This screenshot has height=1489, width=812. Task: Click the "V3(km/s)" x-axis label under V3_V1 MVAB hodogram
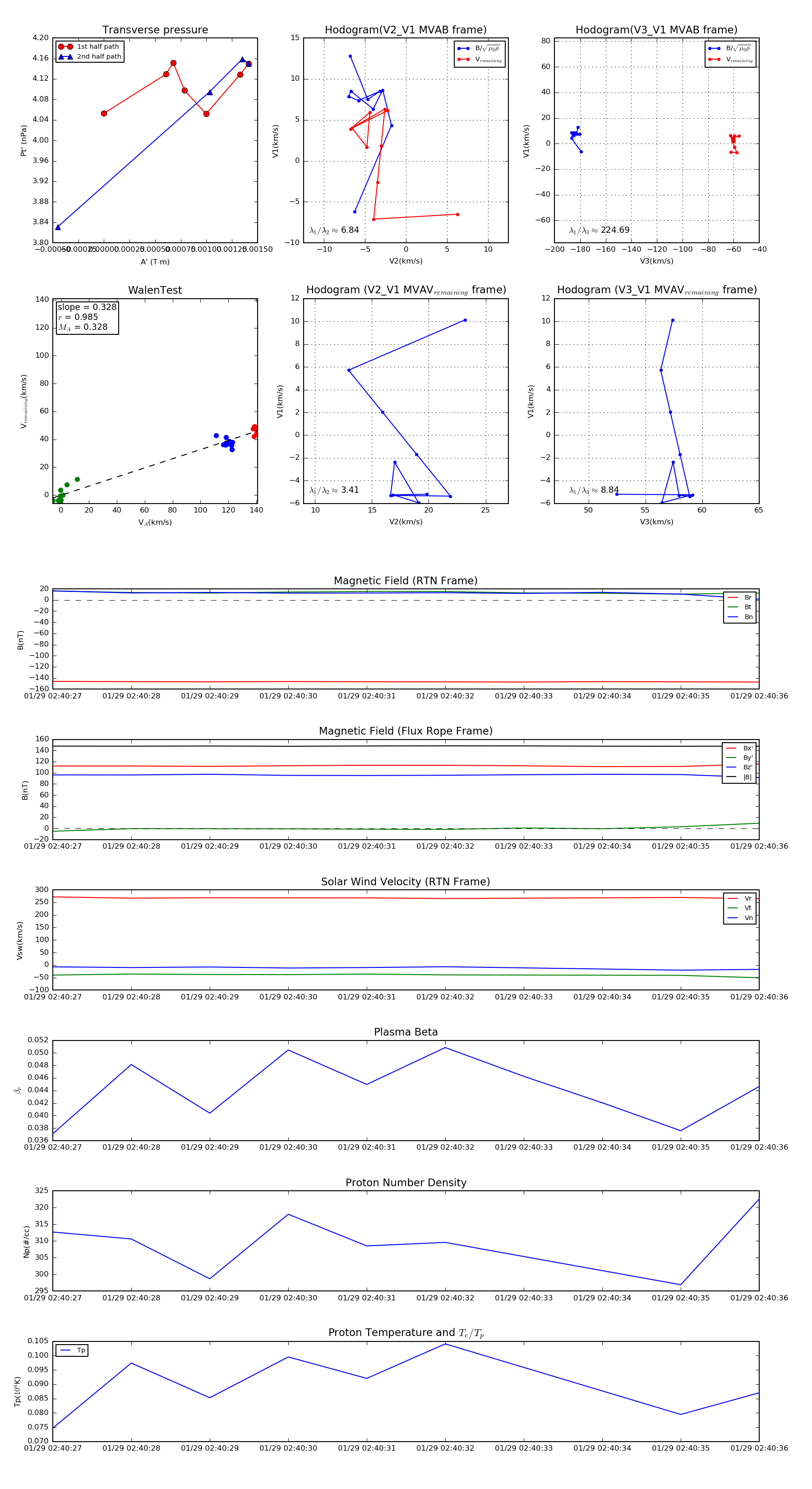click(656, 261)
